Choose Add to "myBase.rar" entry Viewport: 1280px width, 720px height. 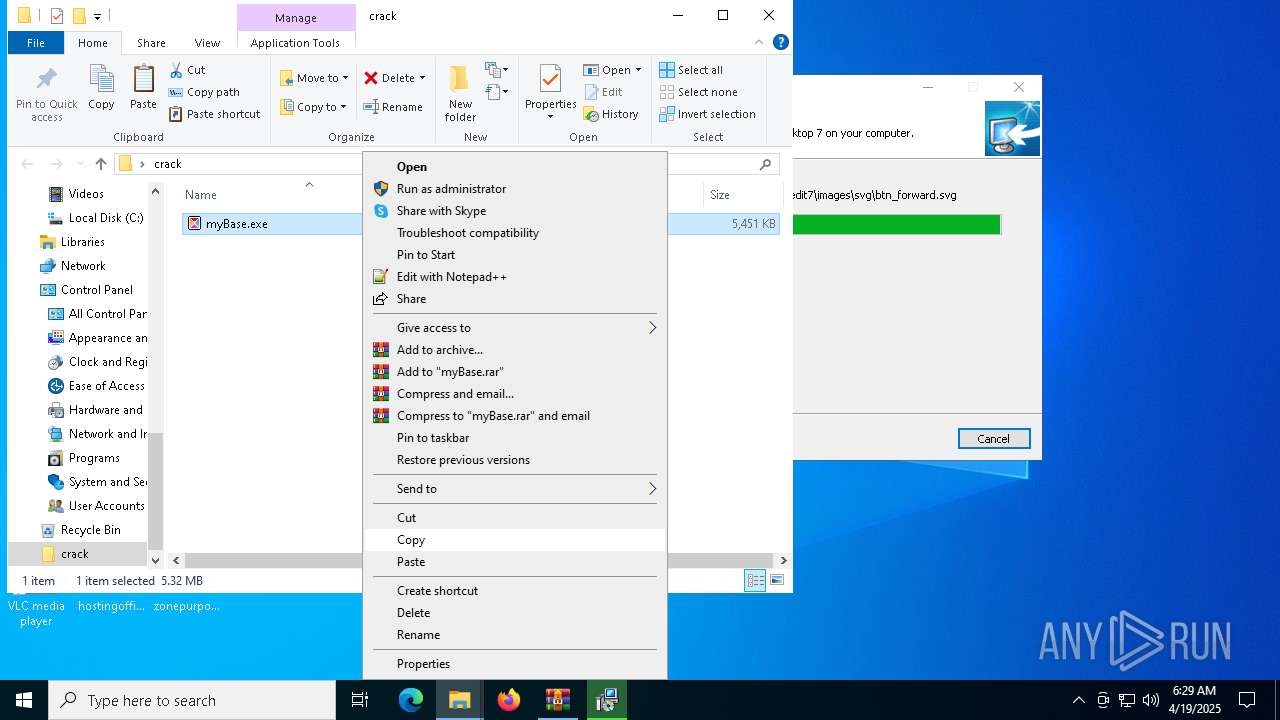(x=514, y=372)
